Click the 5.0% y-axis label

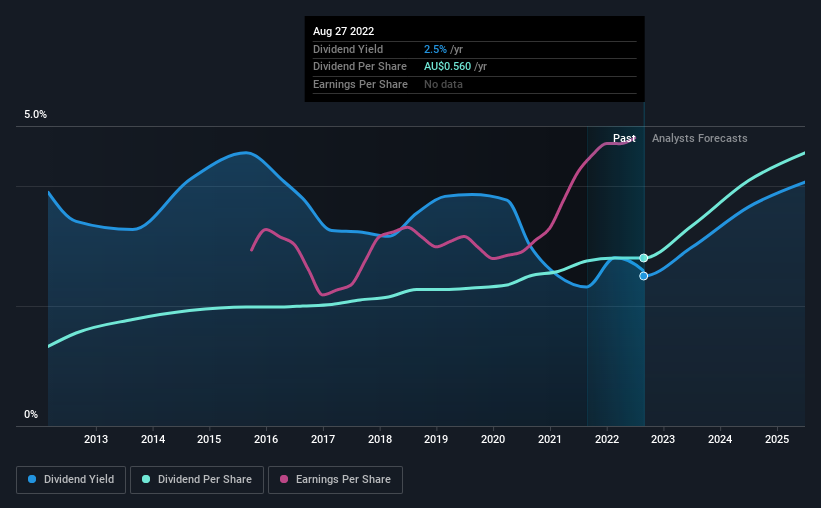35,114
